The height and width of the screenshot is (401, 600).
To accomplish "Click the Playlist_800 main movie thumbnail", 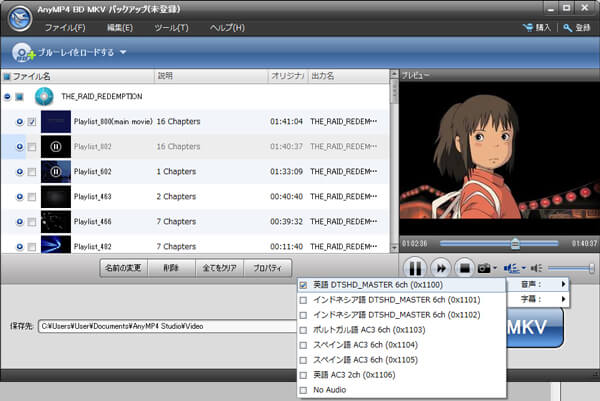I will (x=56, y=122).
